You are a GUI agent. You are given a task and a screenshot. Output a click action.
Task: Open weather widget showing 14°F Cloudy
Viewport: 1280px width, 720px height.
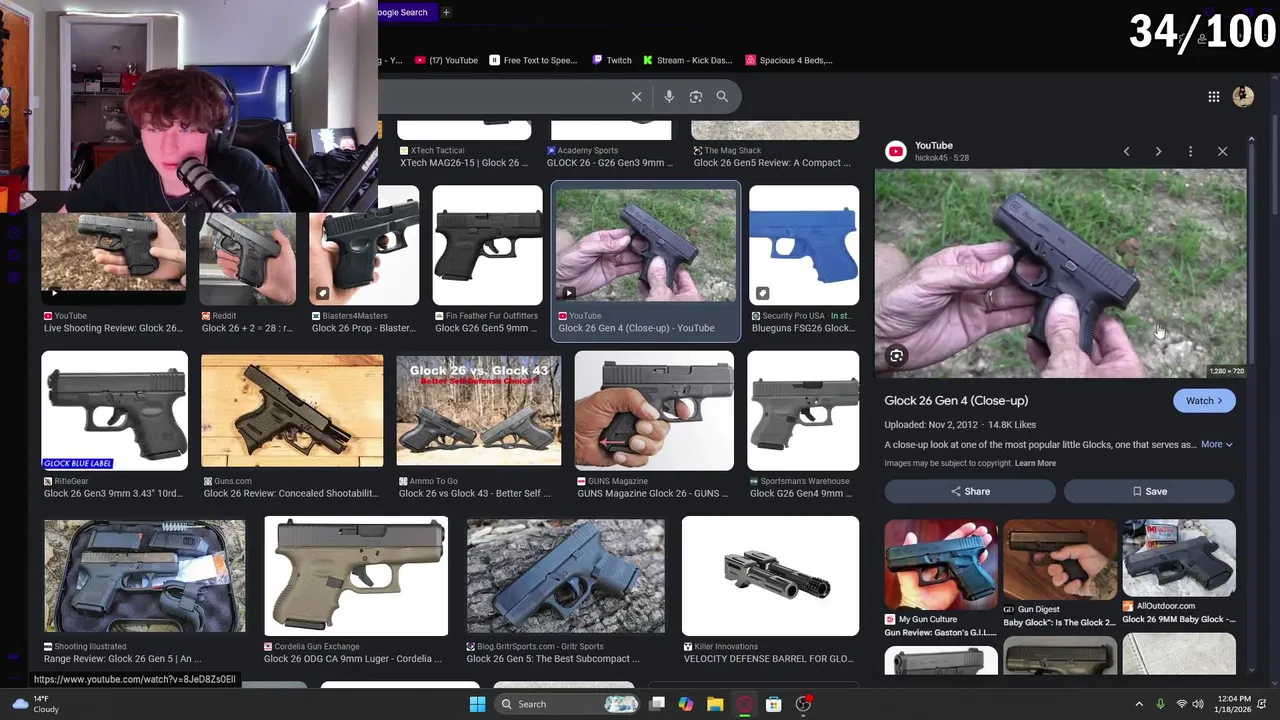pyautogui.click(x=35, y=704)
